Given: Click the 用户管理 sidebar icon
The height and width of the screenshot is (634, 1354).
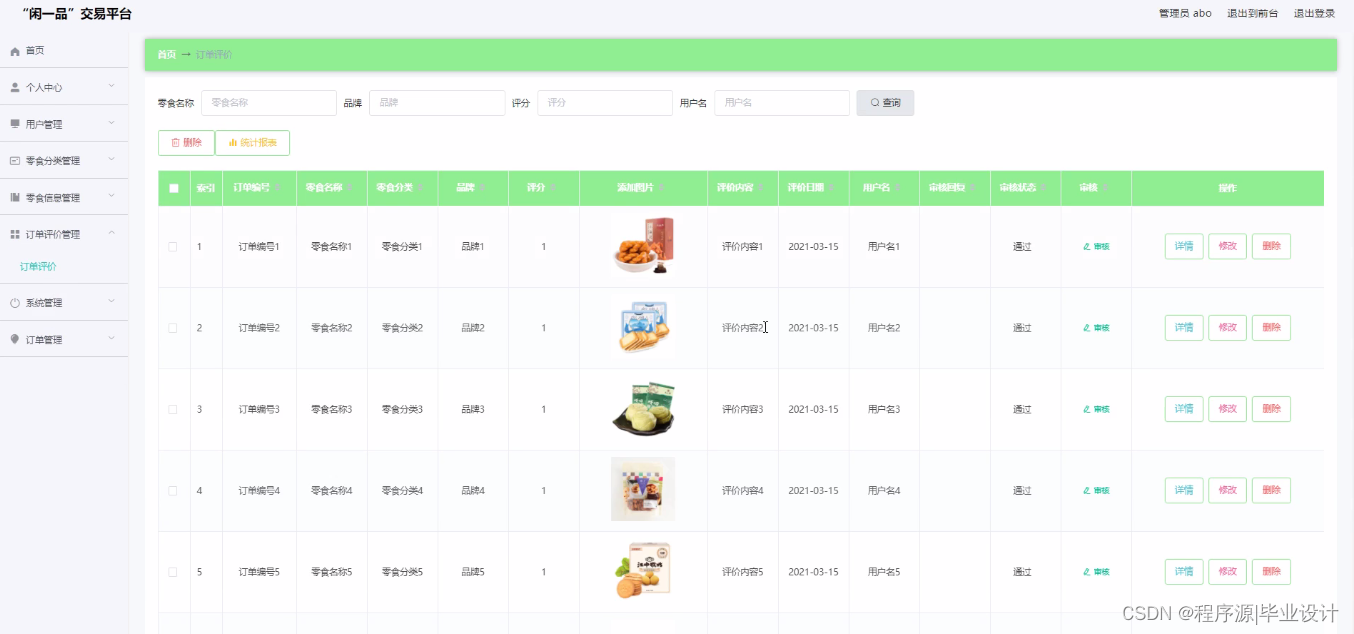Looking at the screenshot, I should coord(15,124).
